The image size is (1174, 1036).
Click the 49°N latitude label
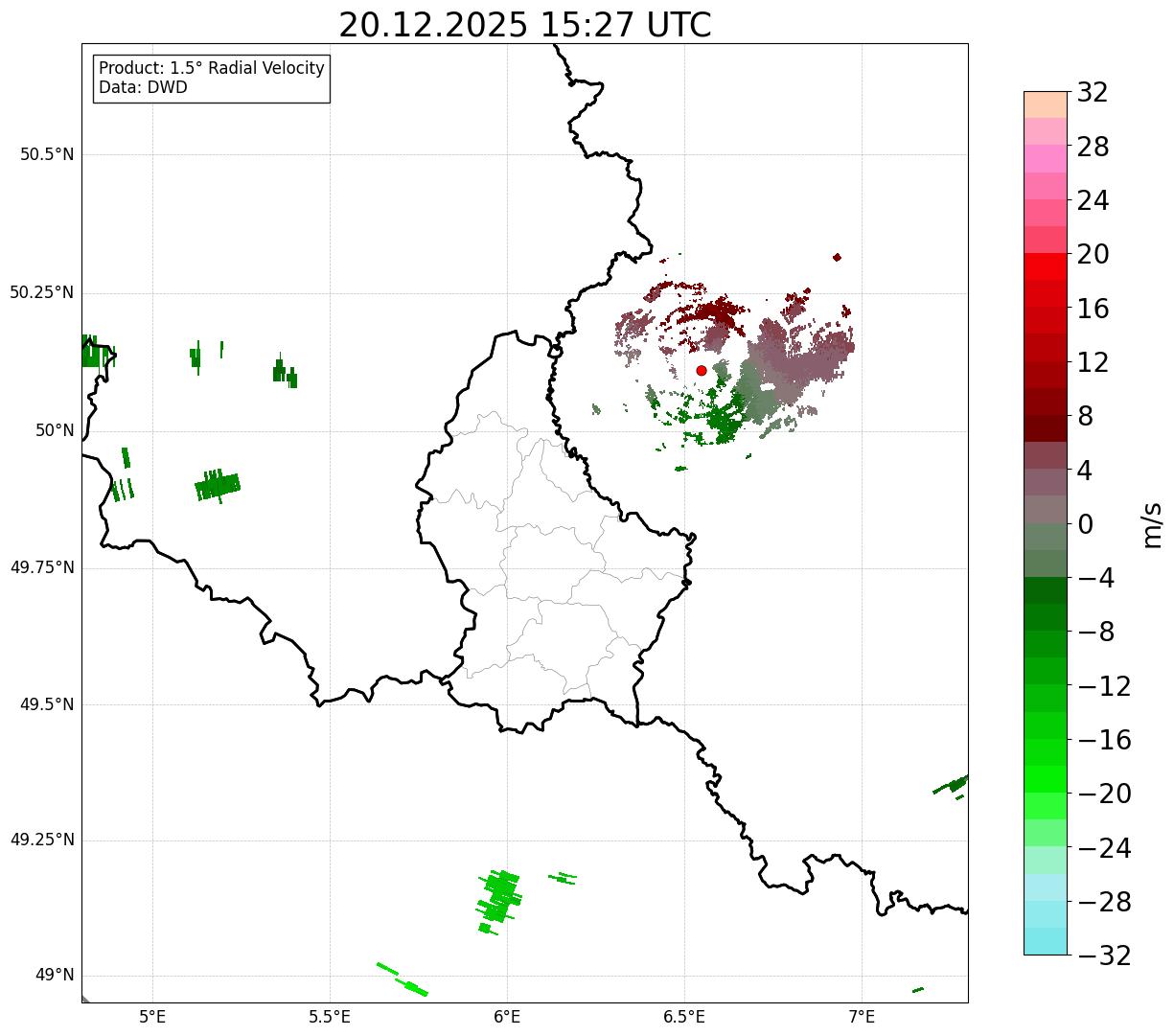(55, 976)
